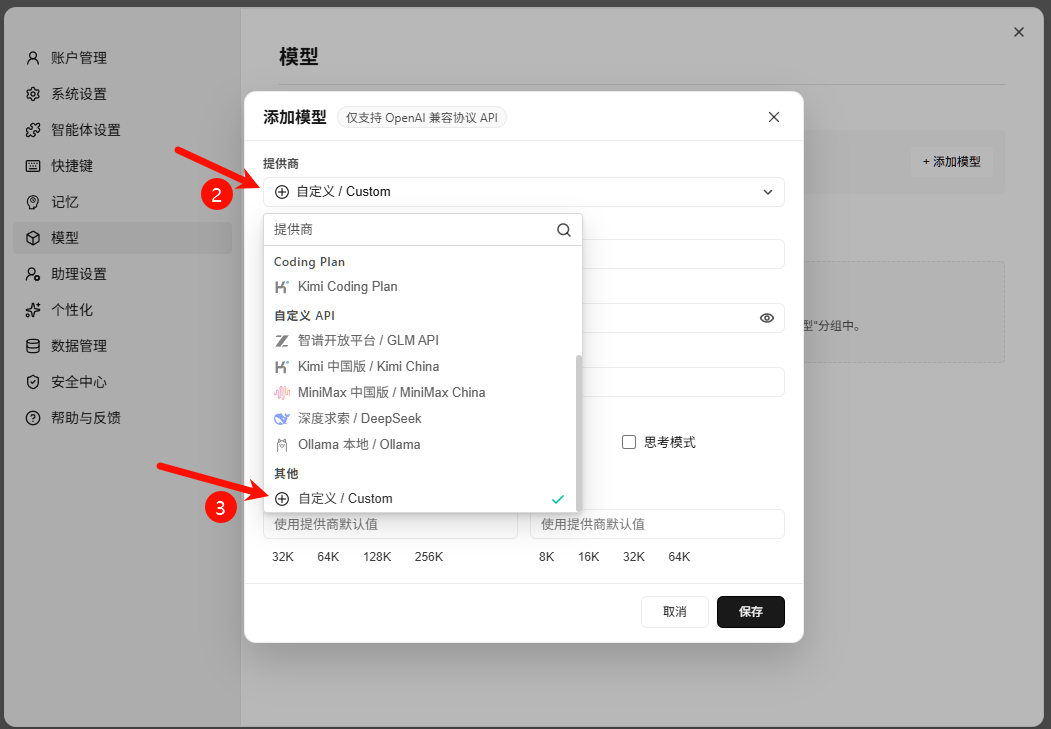Click the 快捷键 keyboard icon

[33, 166]
